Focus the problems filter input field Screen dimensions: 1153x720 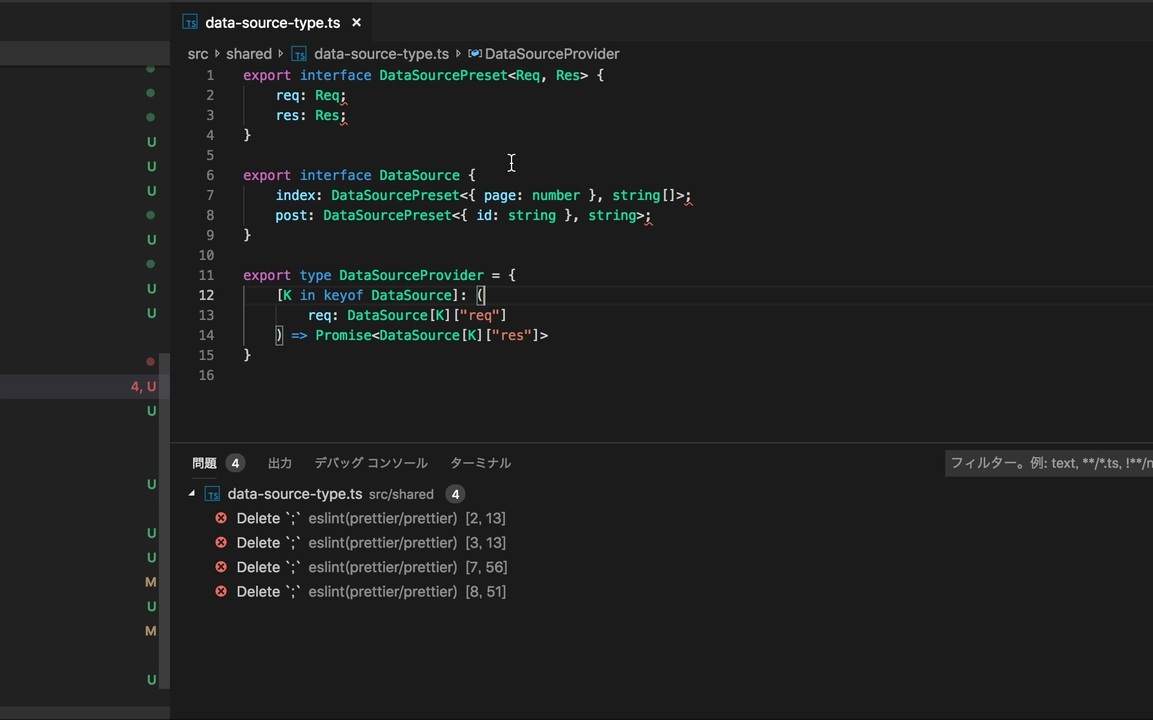[1049, 463]
